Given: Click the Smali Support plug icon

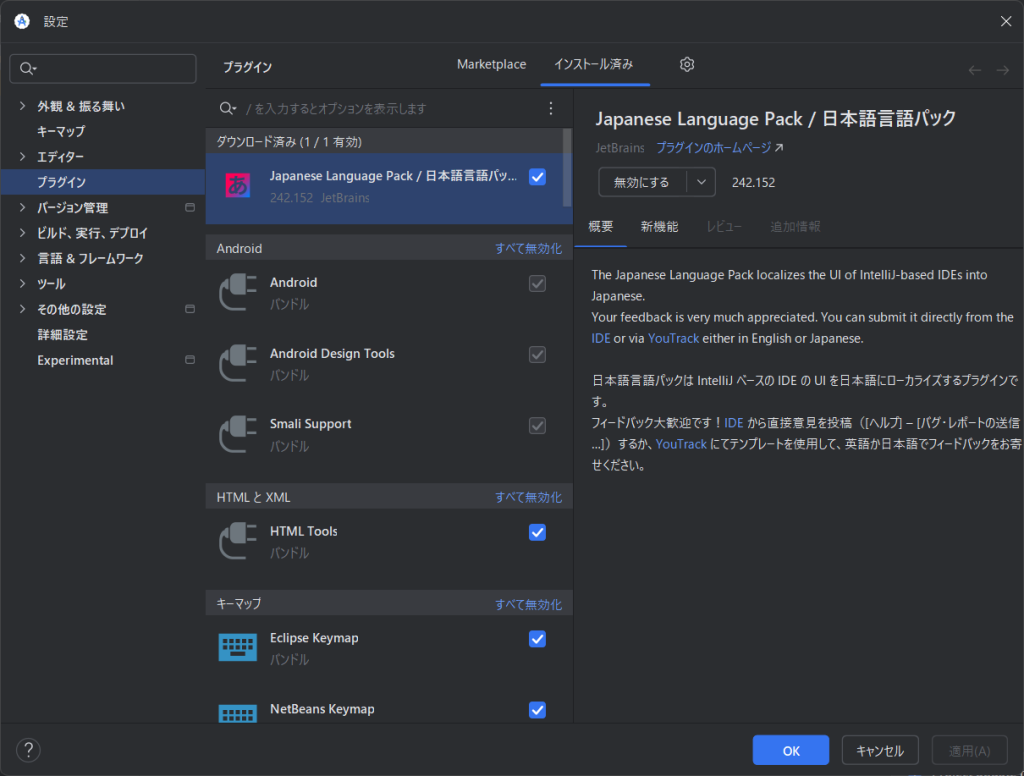Looking at the screenshot, I should (238, 434).
